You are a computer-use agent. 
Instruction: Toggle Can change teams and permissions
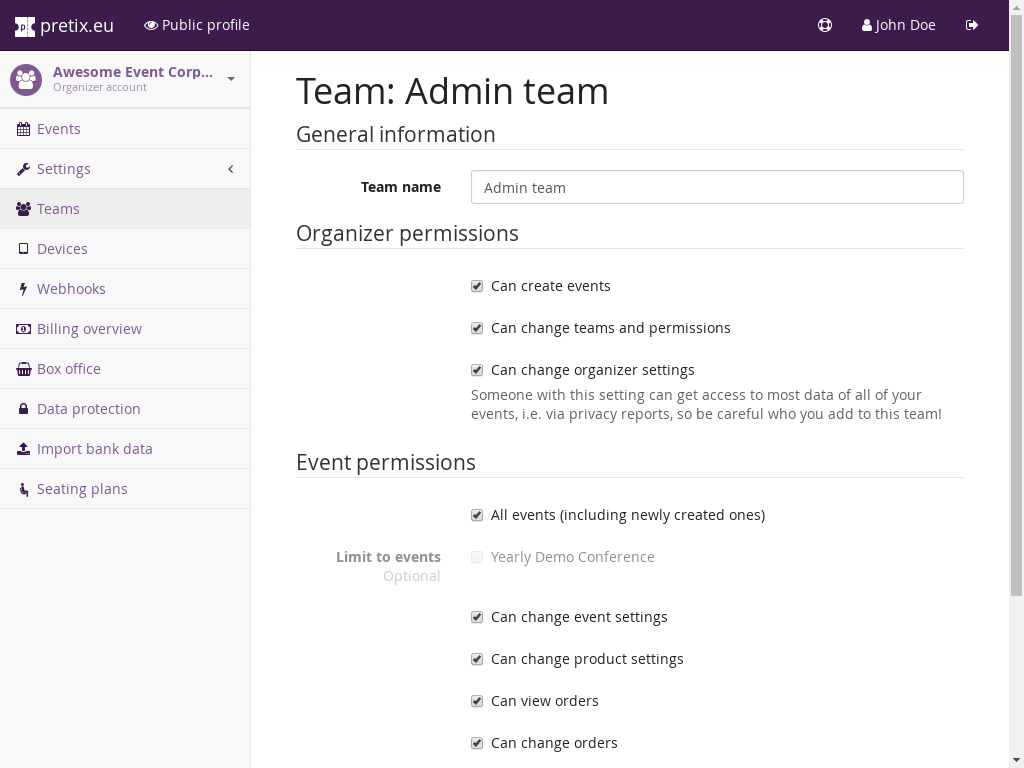pyautogui.click(x=477, y=328)
